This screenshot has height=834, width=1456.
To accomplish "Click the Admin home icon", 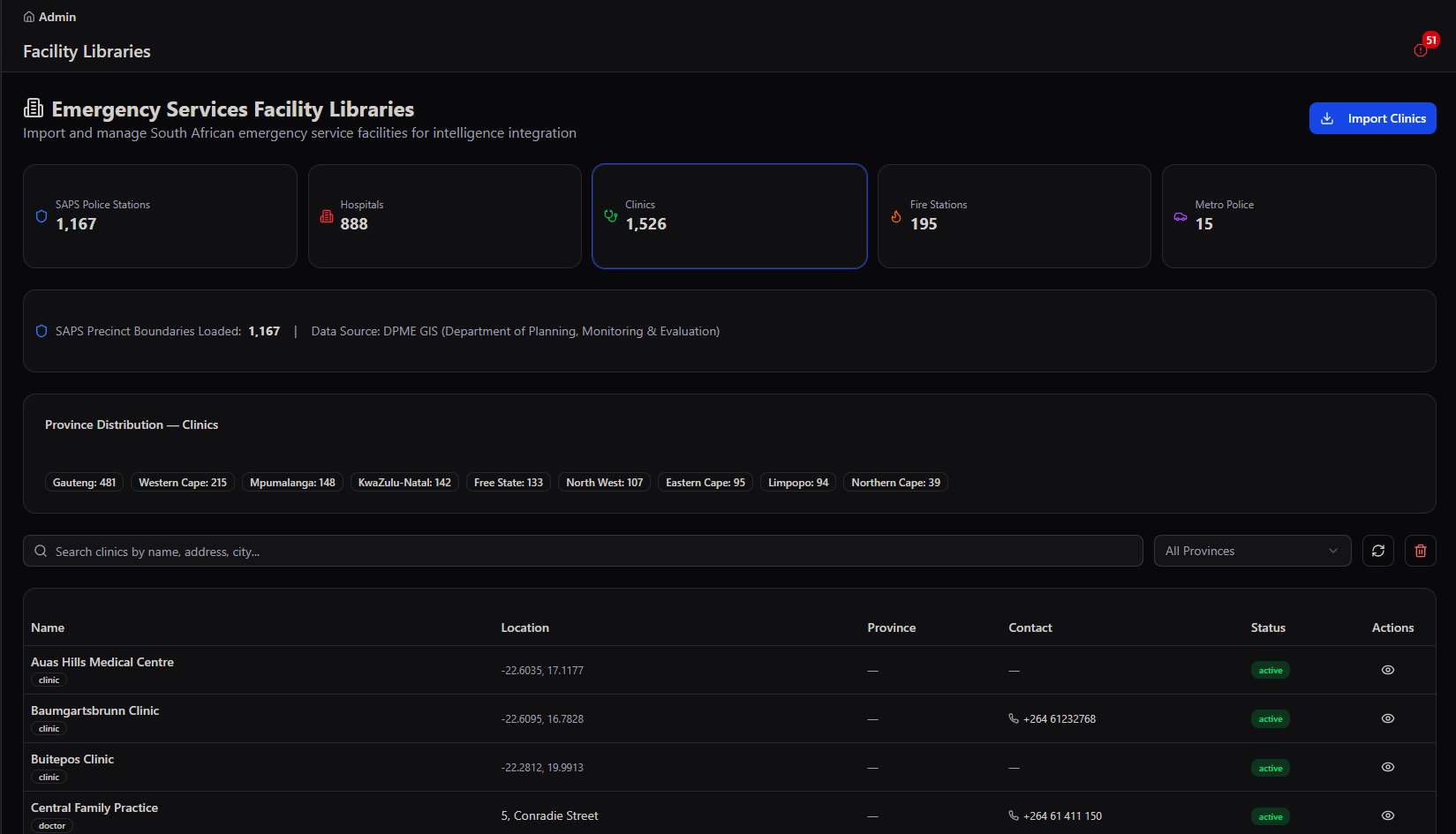I will pyautogui.click(x=29, y=17).
